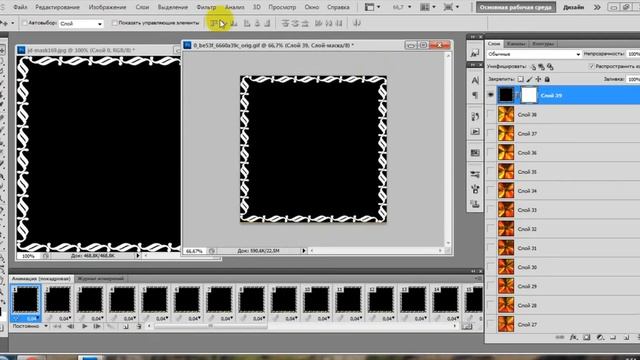Show layer Слой 30
The image size is (640, 360).
point(491,267)
